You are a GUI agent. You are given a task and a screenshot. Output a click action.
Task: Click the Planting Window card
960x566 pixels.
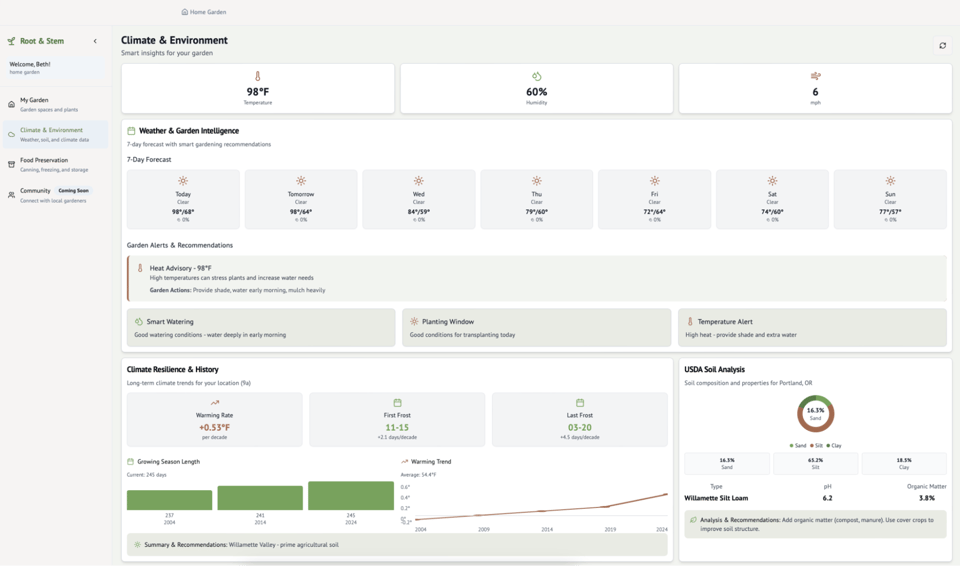click(x=536, y=327)
